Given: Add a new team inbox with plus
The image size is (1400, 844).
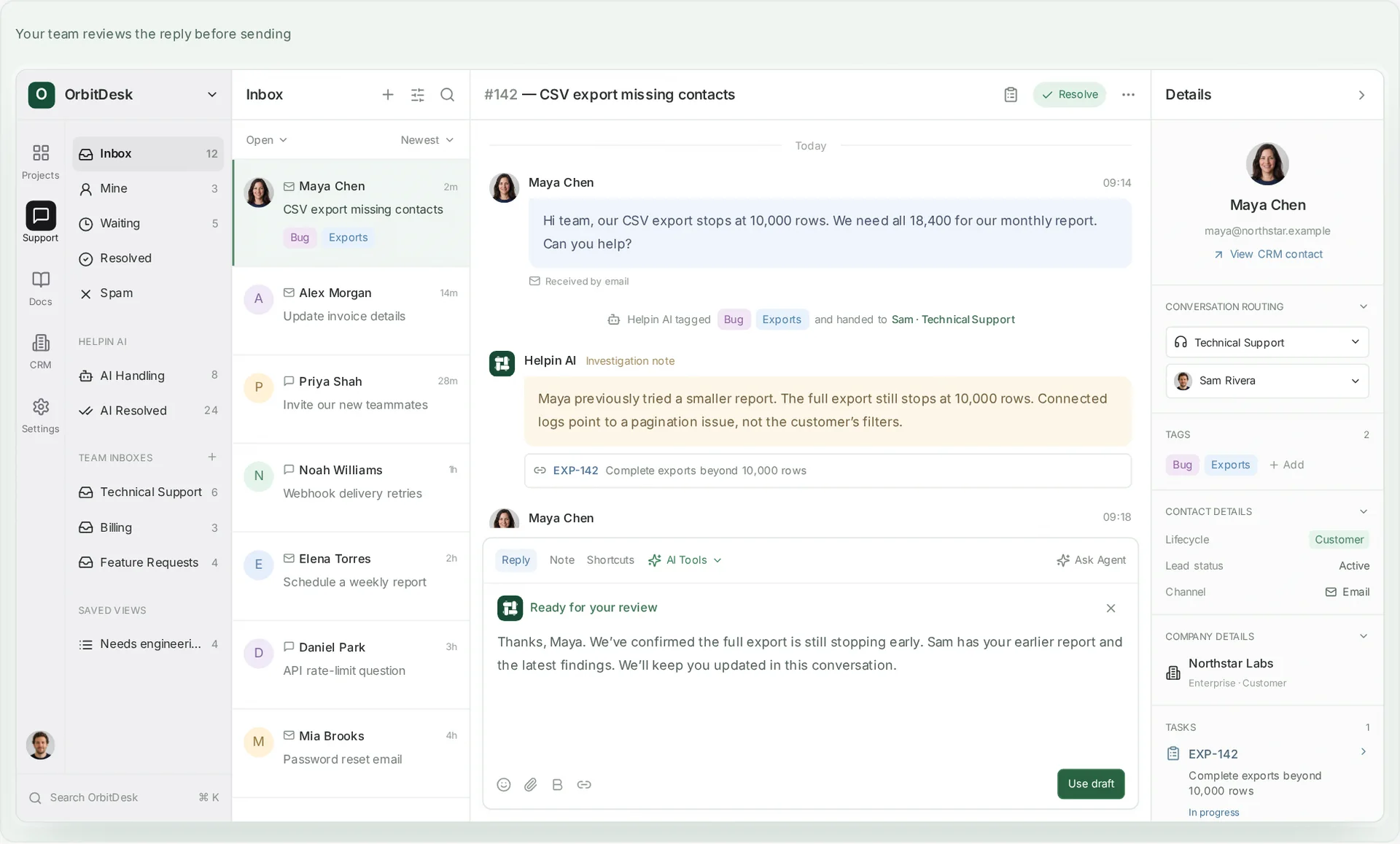Looking at the screenshot, I should 212,457.
